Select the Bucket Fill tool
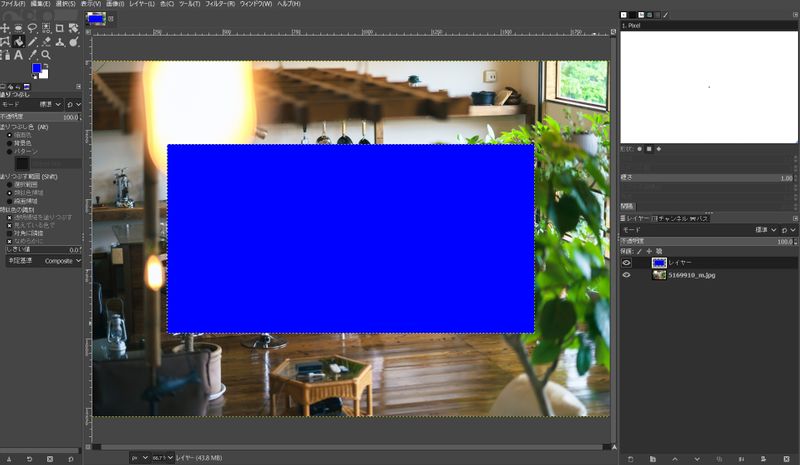Screen dimensions: 800x465 pyautogui.click(x=19, y=41)
